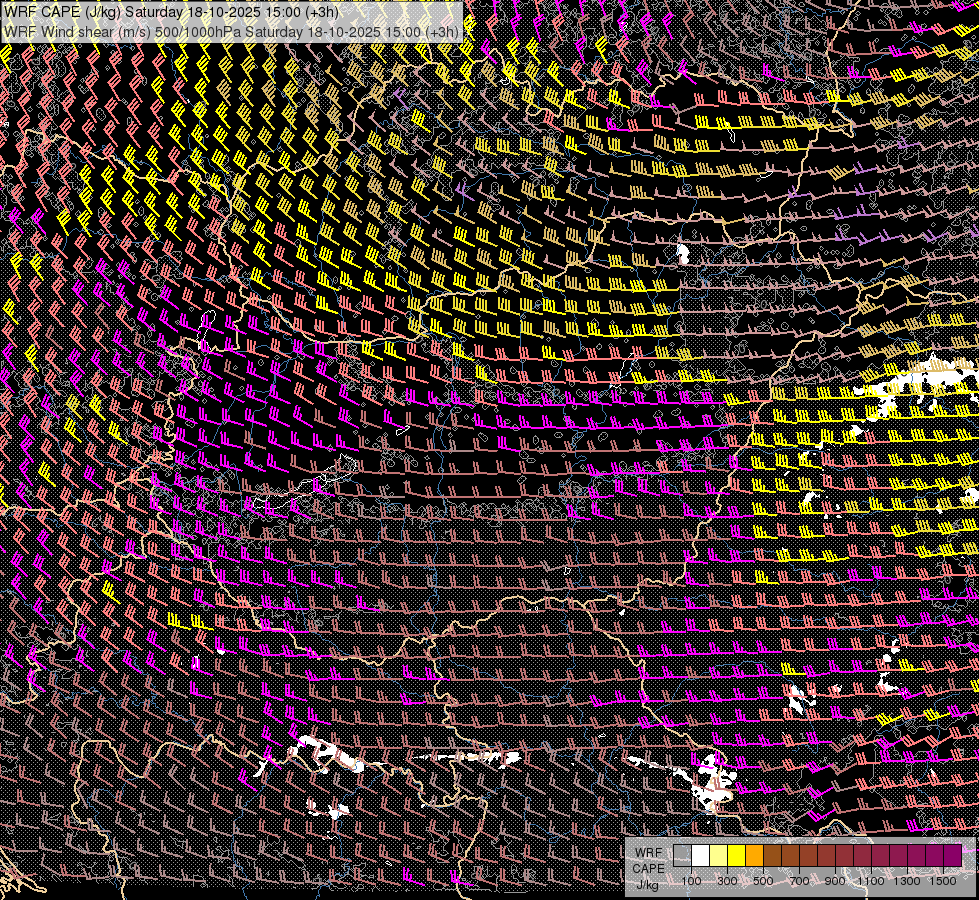Click the pale yellow CAPE legend swatch
The image size is (979, 900).
click(x=719, y=856)
